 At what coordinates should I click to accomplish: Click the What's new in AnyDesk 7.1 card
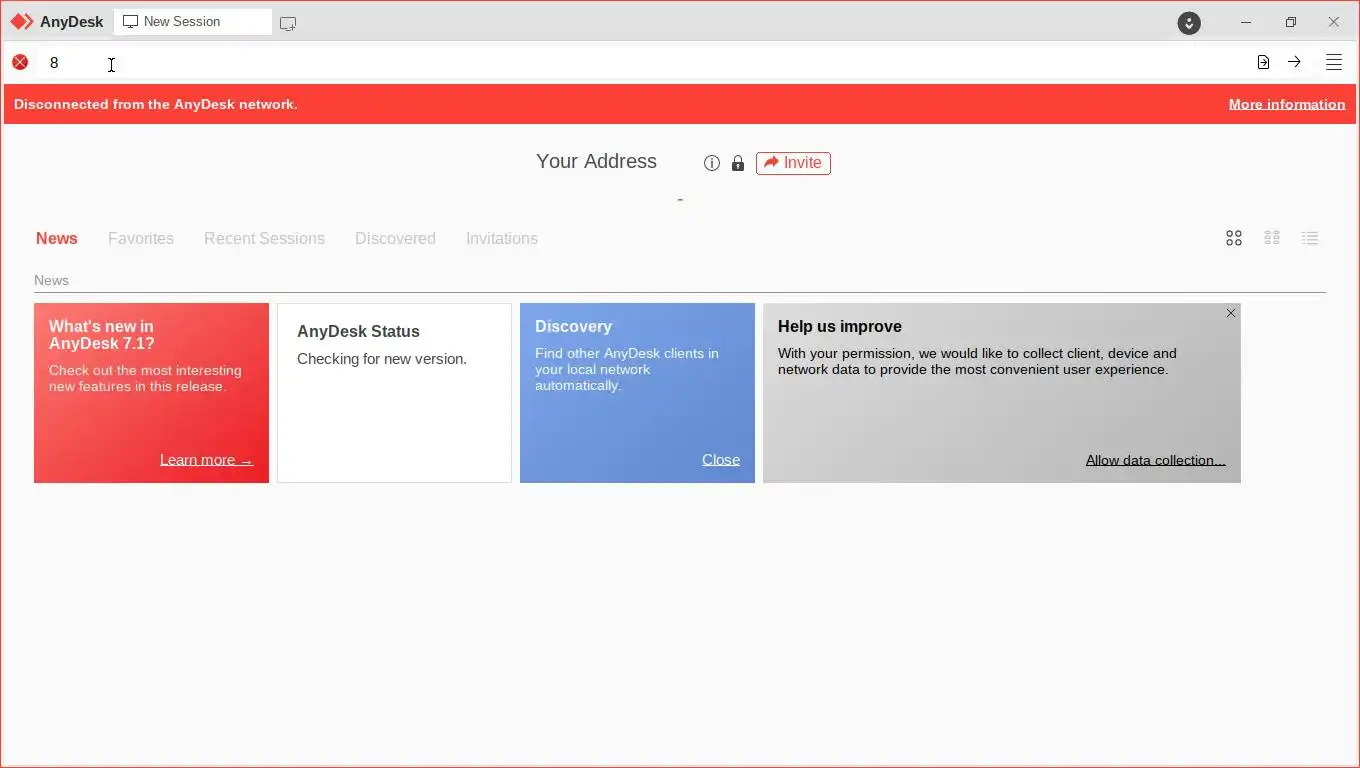pyautogui.click(x=151, y=393)
